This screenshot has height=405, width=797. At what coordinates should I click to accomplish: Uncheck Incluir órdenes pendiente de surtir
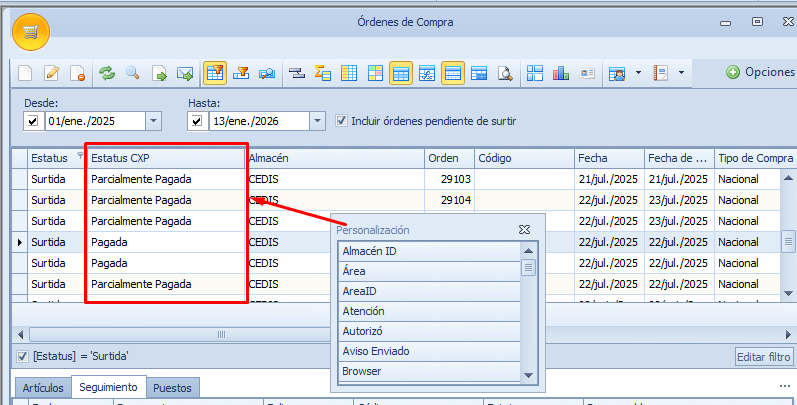click(342, 121)
